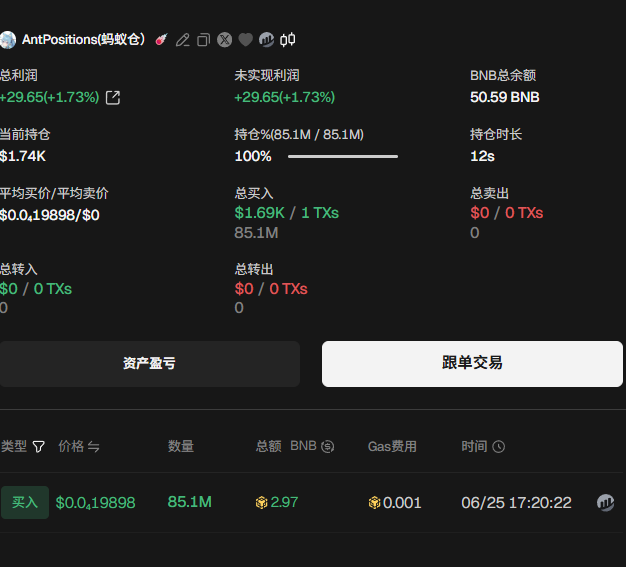The height and width of the screenshot is (567, 626).
Task: Click average price $0.0₄19898/$0 value
Action: coord(50,216)
